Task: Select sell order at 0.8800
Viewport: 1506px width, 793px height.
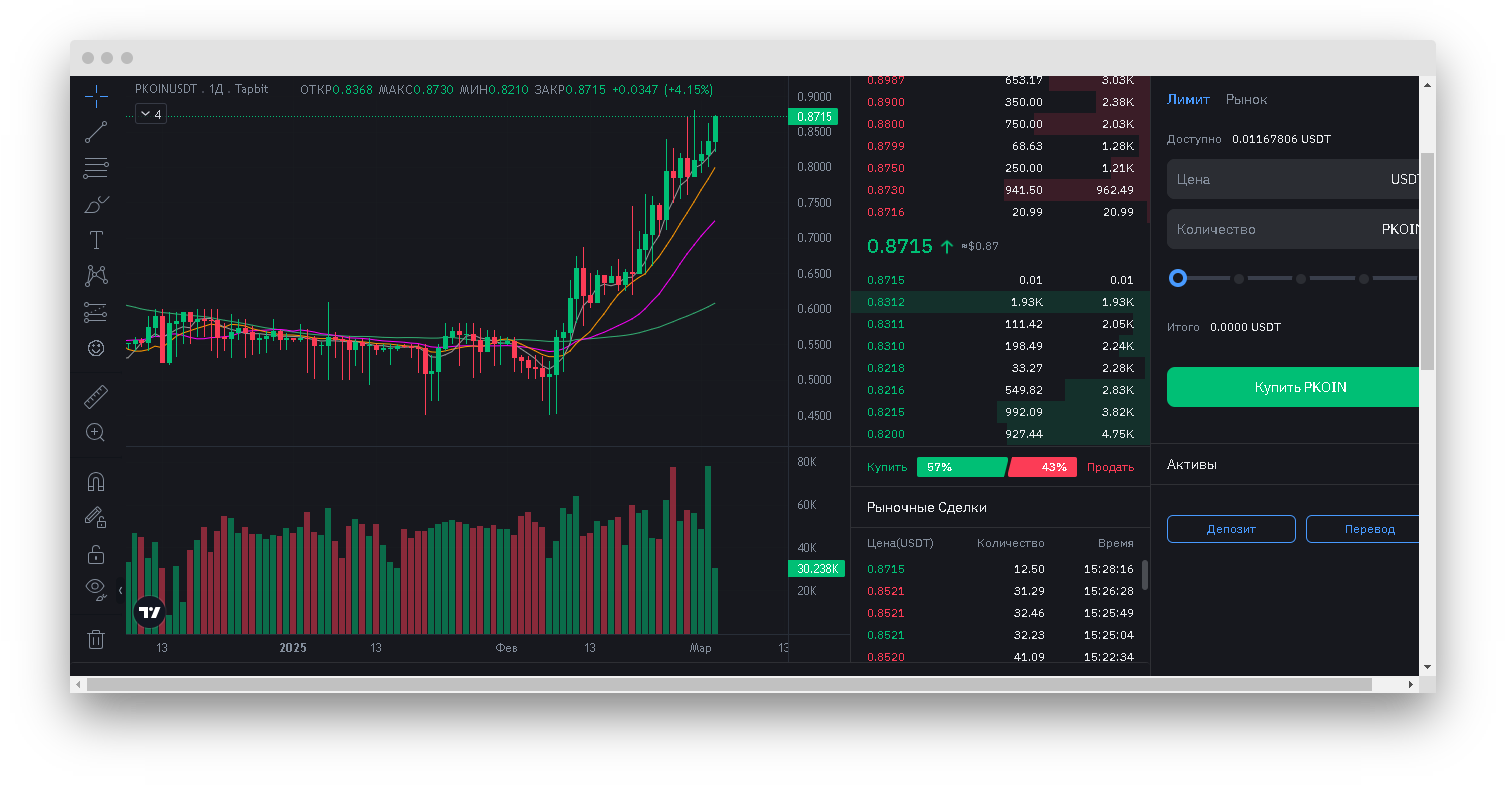Action: coord(1000,124)
